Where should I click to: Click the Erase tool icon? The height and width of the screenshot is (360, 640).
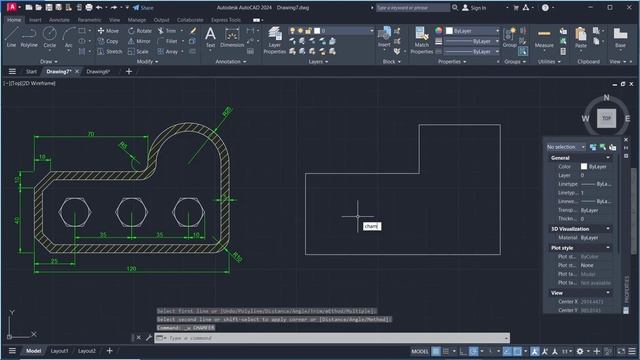pos(193,31)
